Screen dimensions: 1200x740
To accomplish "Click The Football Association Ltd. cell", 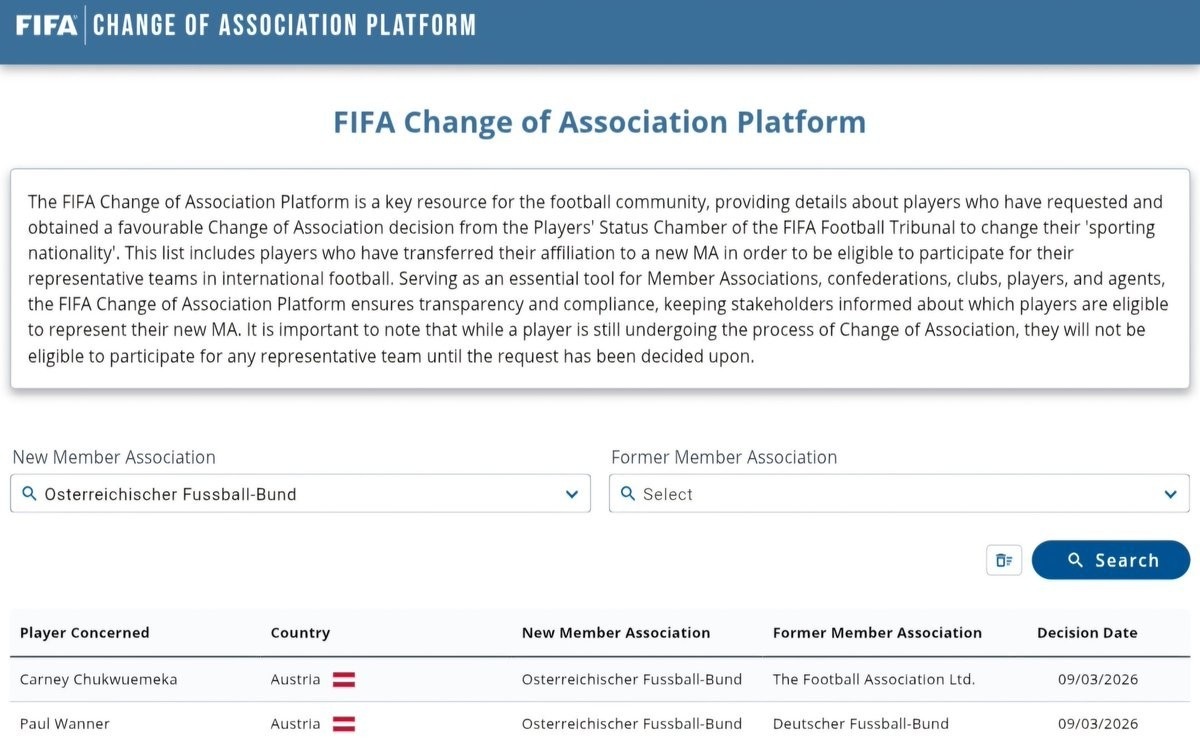I will pos(873,680).
